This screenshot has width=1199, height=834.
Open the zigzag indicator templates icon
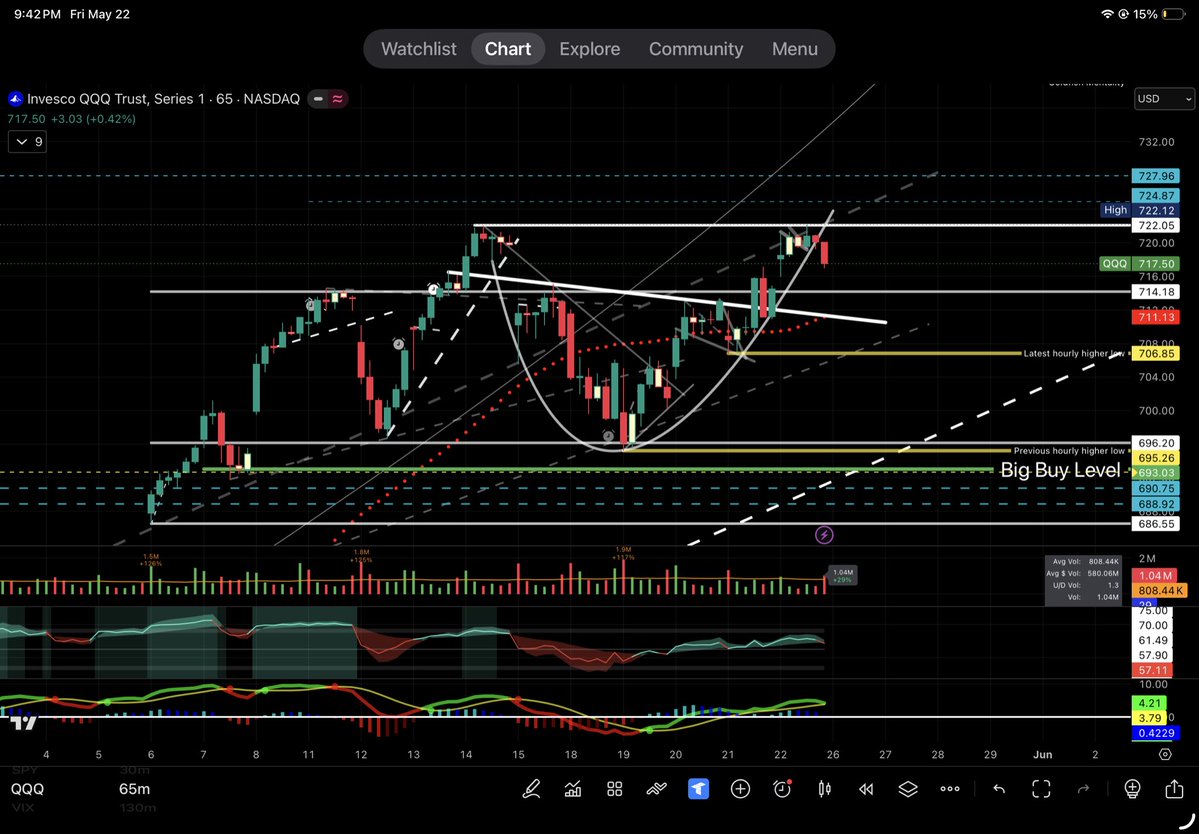click(656, 789)
